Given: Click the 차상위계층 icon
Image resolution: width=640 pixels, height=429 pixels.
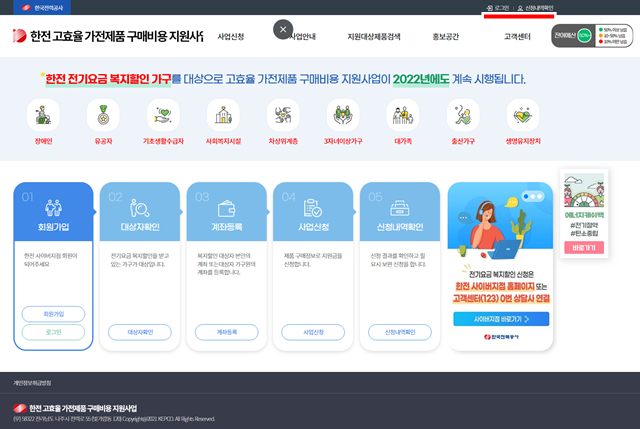Looking at the screenshot, I should click(283, 115).
